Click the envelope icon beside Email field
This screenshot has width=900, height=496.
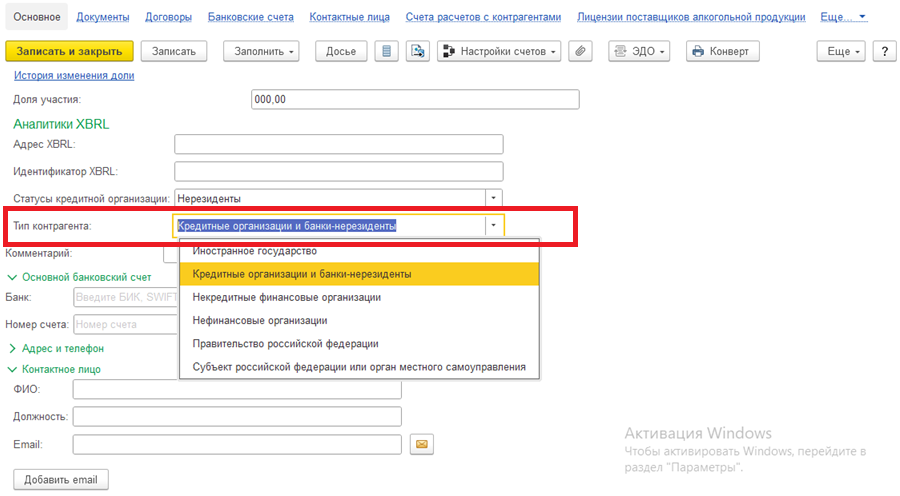421,444
